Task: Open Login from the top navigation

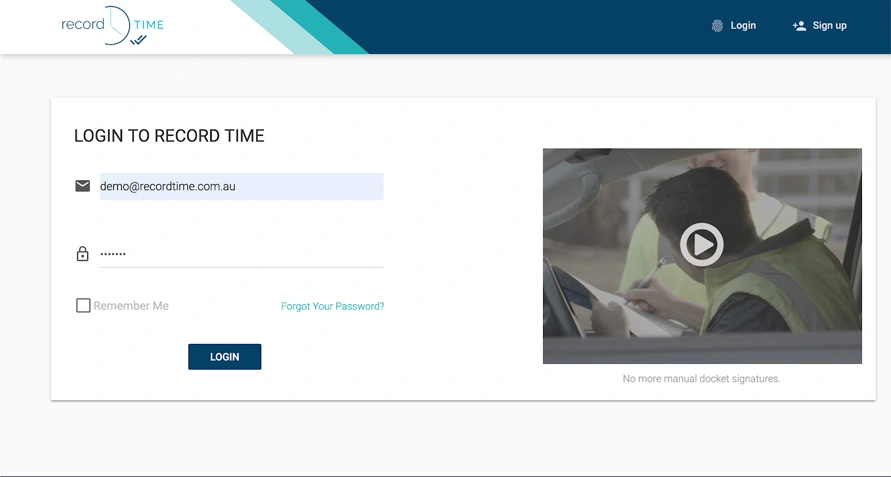Action: 743,26
